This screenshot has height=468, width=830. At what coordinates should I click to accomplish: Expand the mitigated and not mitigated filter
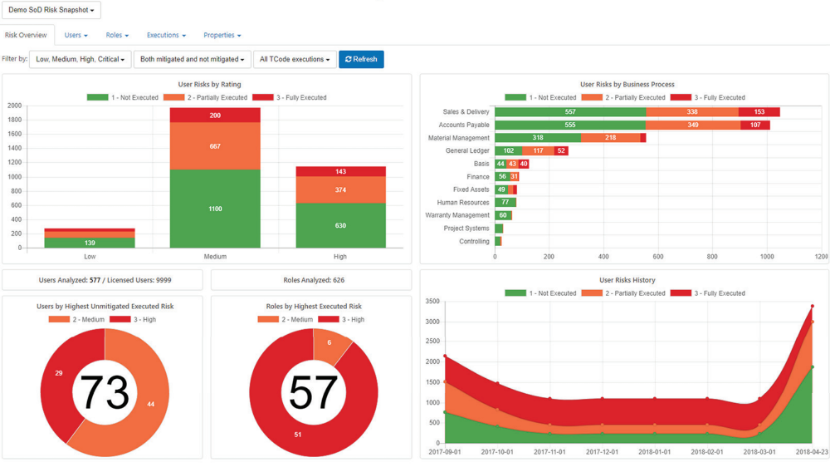point(192,59)
